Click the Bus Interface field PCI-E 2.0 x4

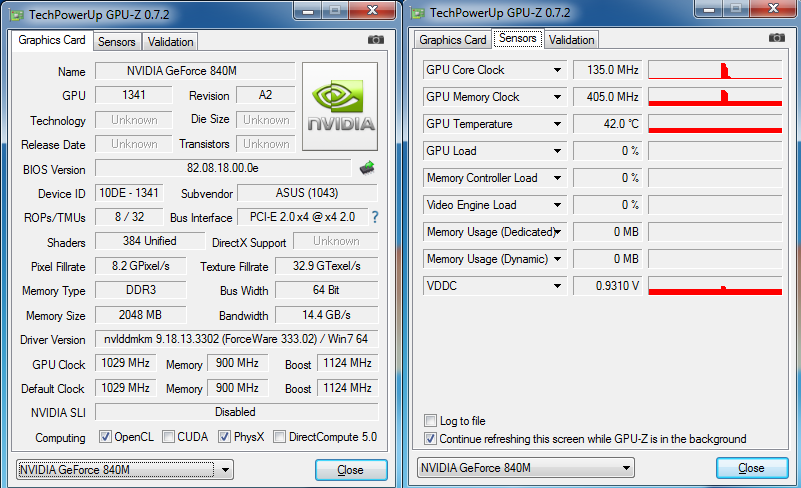[x=302, y=217]
